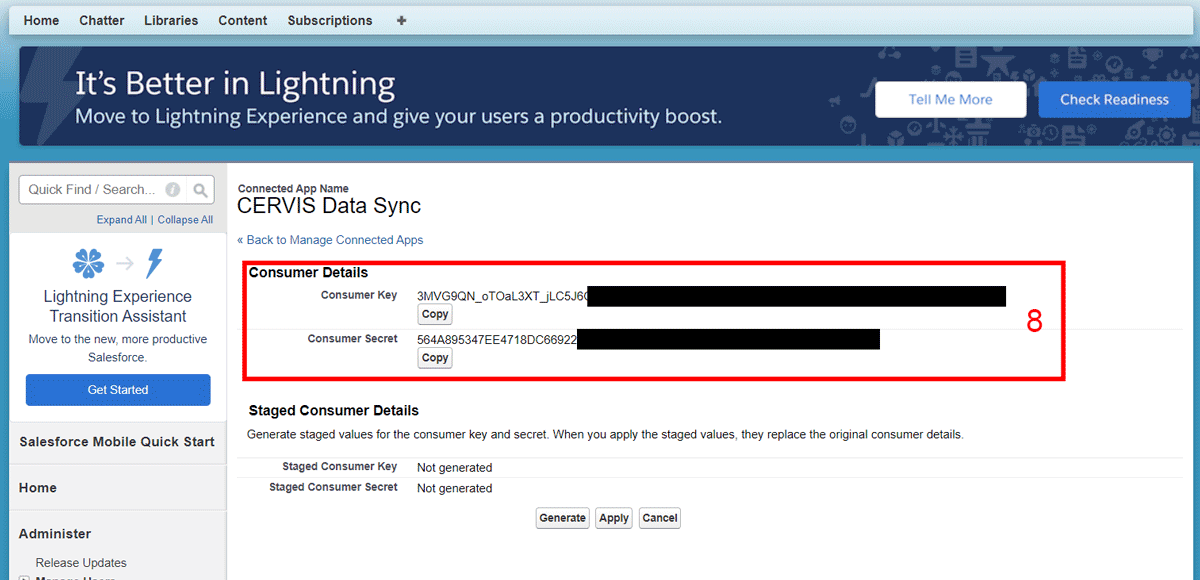Open Release Updates under Administer
Image resolution: width=1200 pixels, height=580 pixels.
coord(81,563)
